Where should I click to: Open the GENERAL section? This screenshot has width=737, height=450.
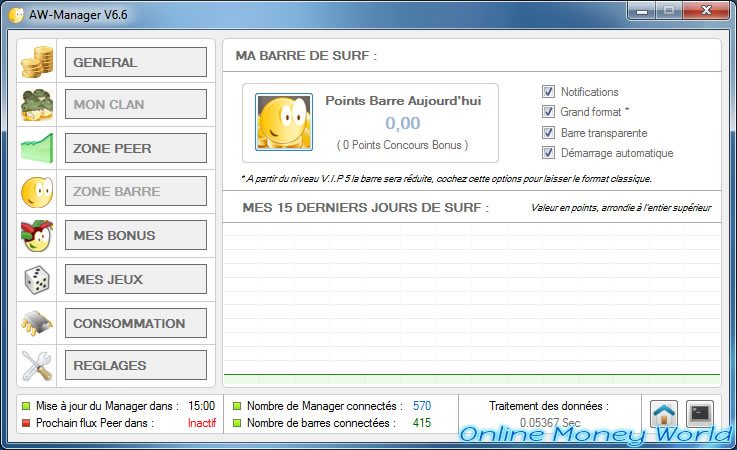[136, 62]
